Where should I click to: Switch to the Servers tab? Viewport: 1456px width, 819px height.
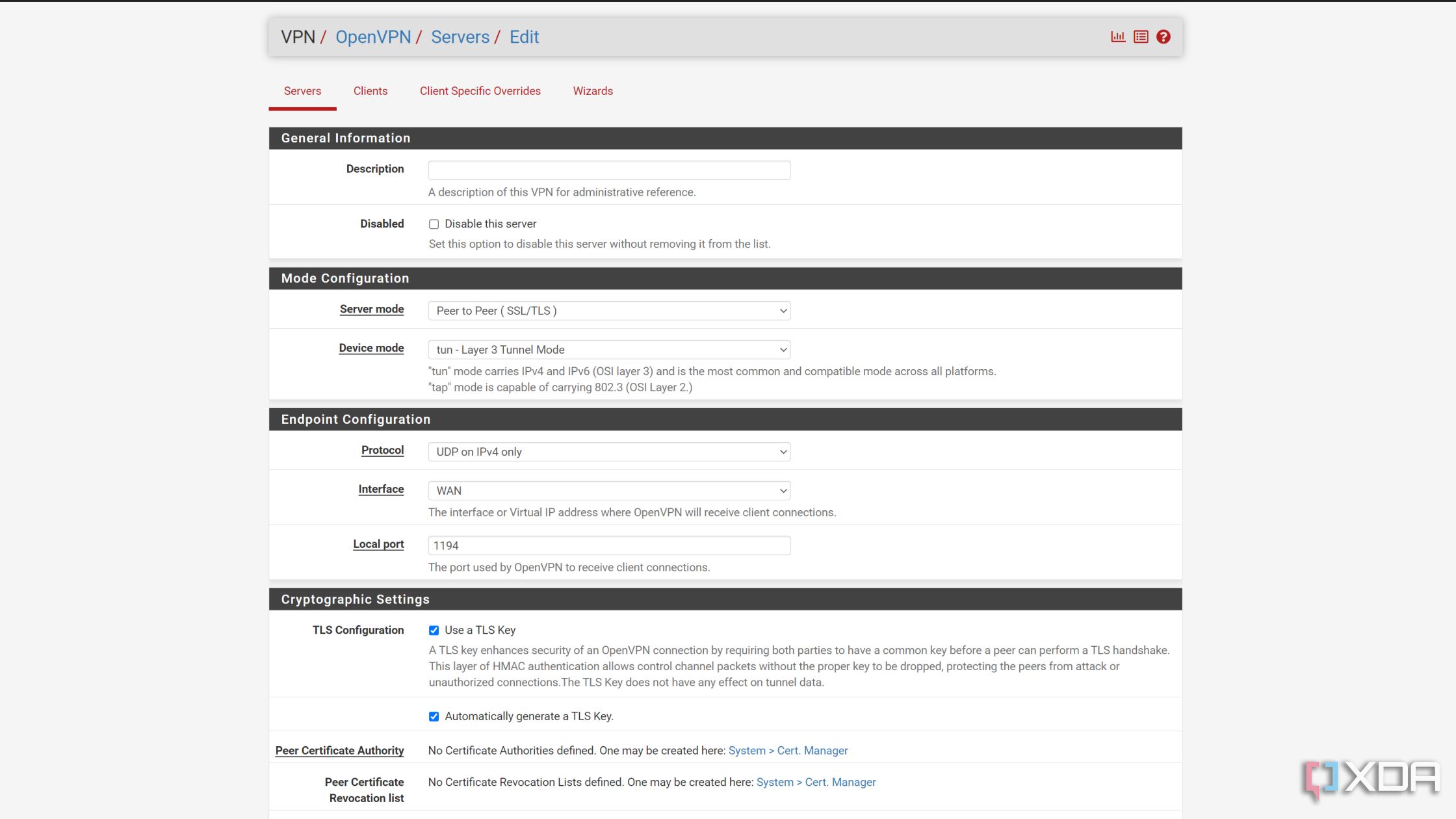302,91
